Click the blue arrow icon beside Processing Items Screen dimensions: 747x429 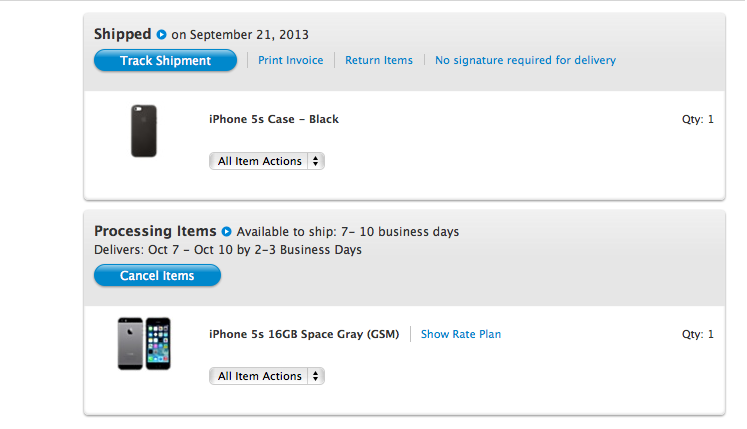click(x=227, y=232)
